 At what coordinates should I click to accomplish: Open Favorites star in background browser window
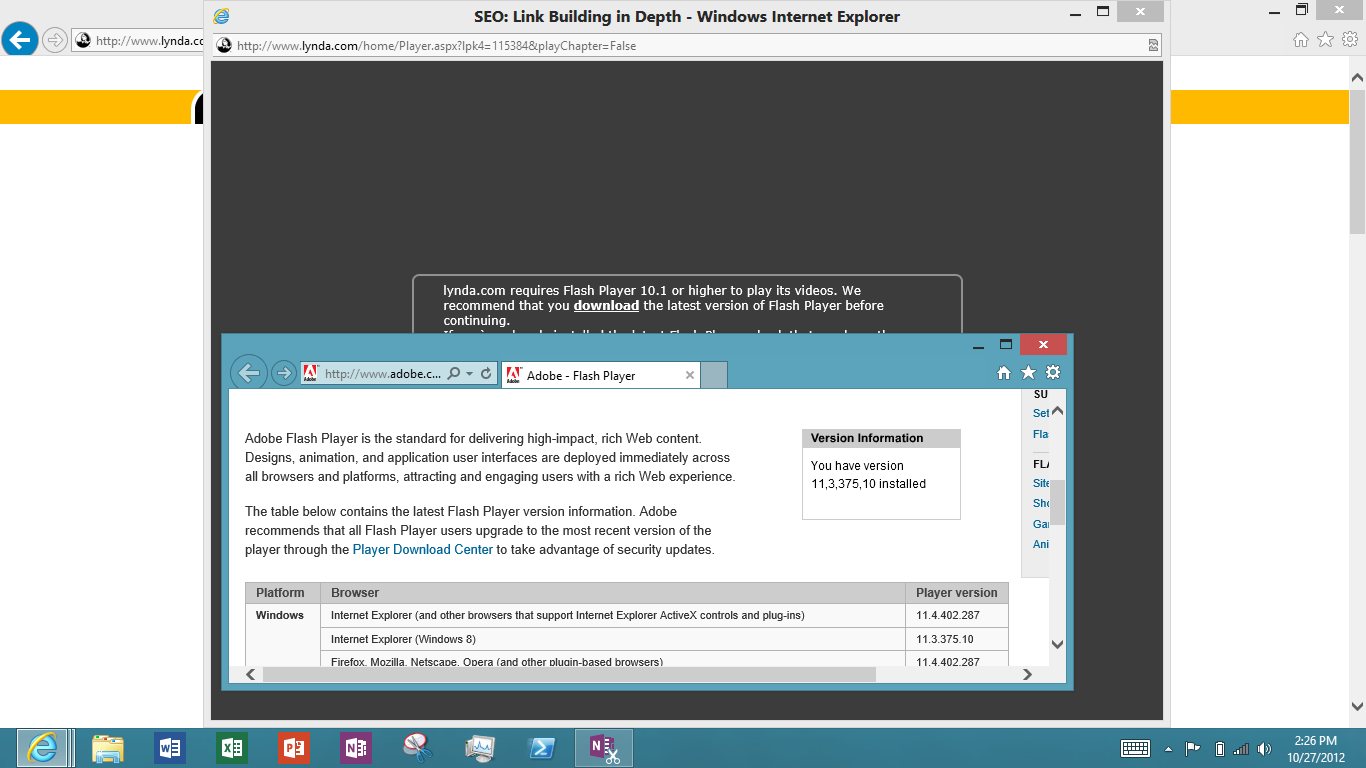[x=1325, y=40]
